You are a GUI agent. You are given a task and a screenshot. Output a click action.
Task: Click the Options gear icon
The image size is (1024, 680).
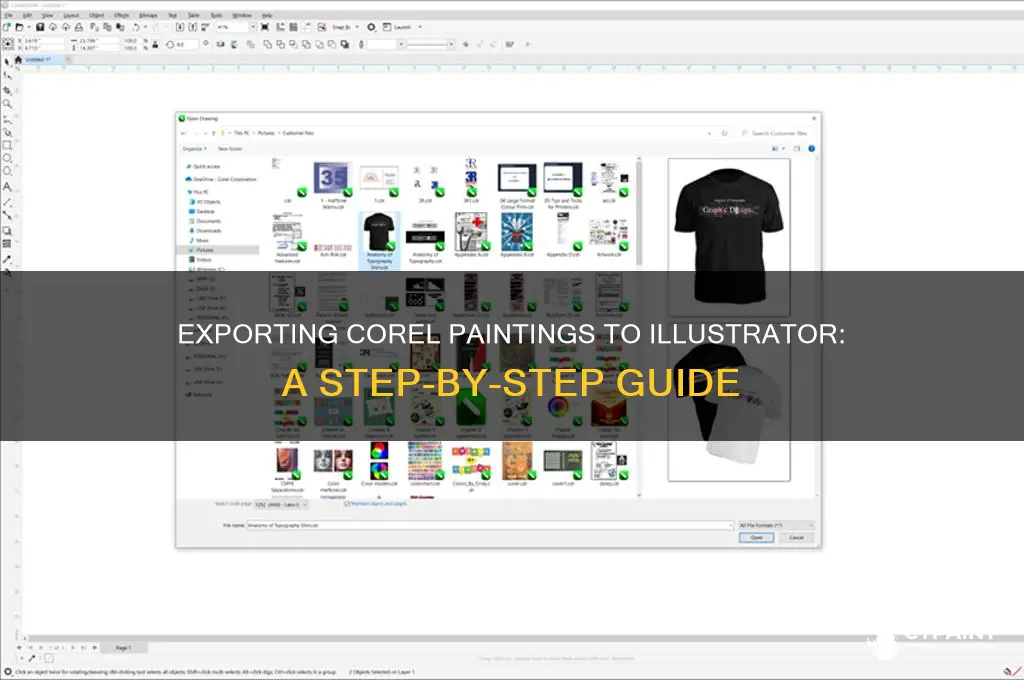pos(371,27)
